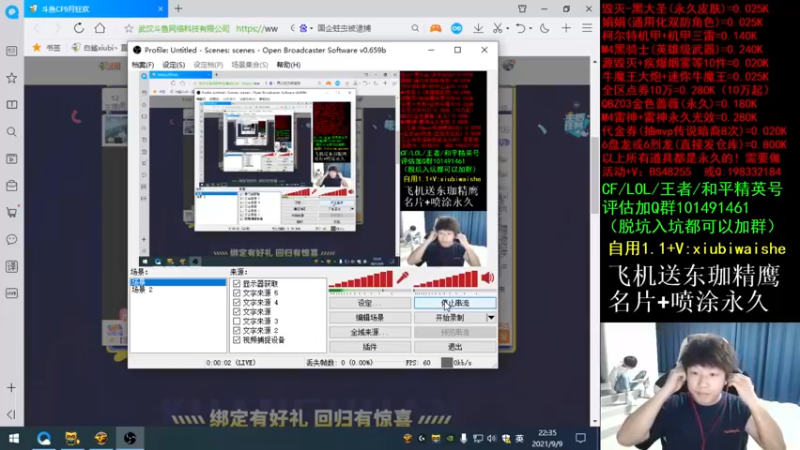Open the blue round extension icon
Screen dimensions: 800x450
click(457, 29)
